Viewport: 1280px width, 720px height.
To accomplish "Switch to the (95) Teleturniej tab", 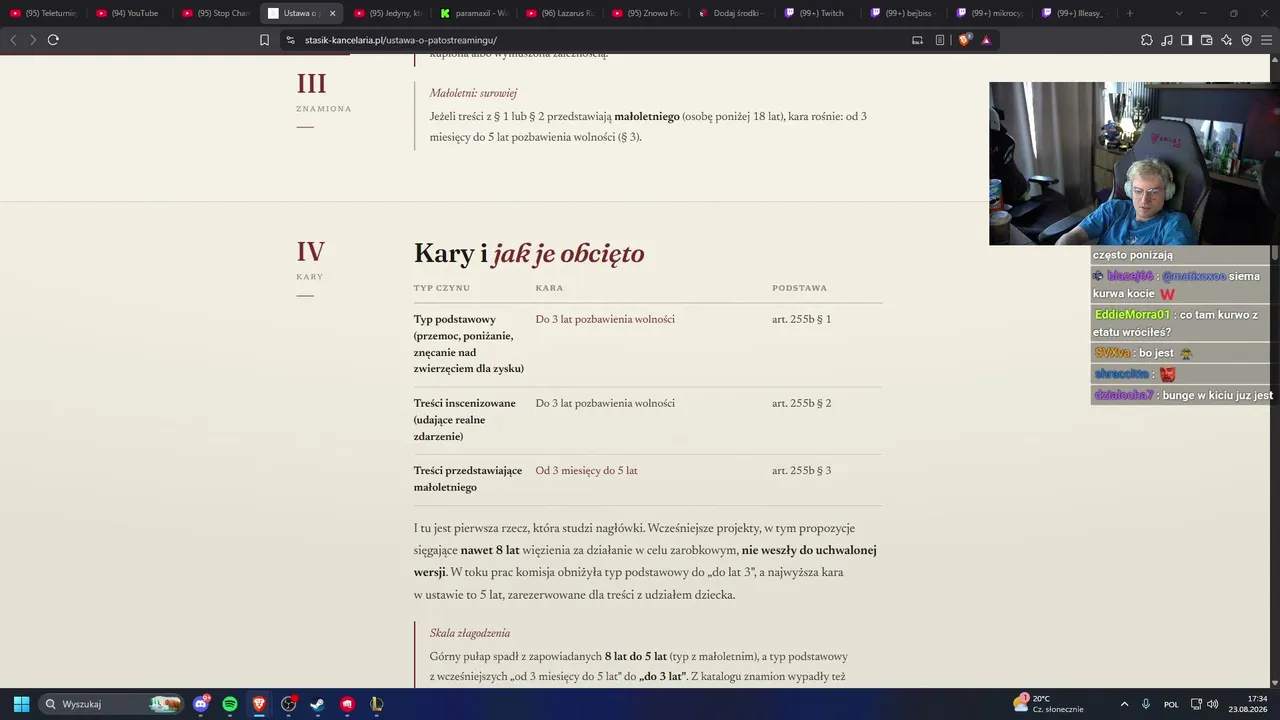I will (x=44, y=13).
